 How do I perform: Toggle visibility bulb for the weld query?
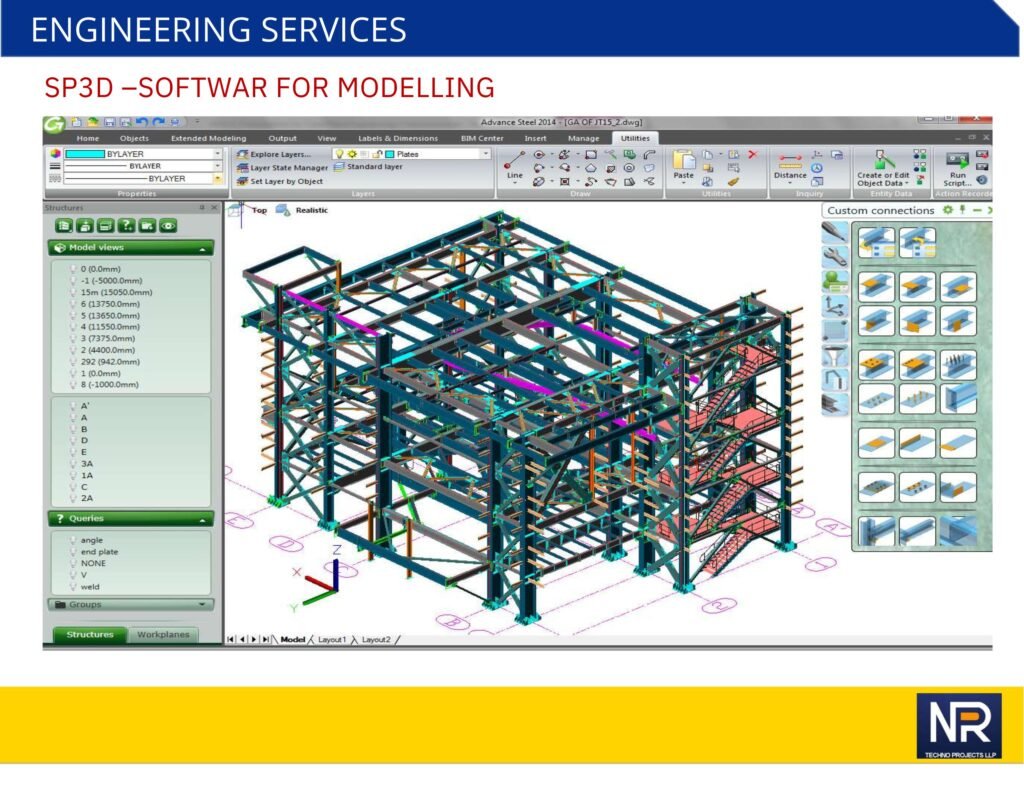(73, 587)
